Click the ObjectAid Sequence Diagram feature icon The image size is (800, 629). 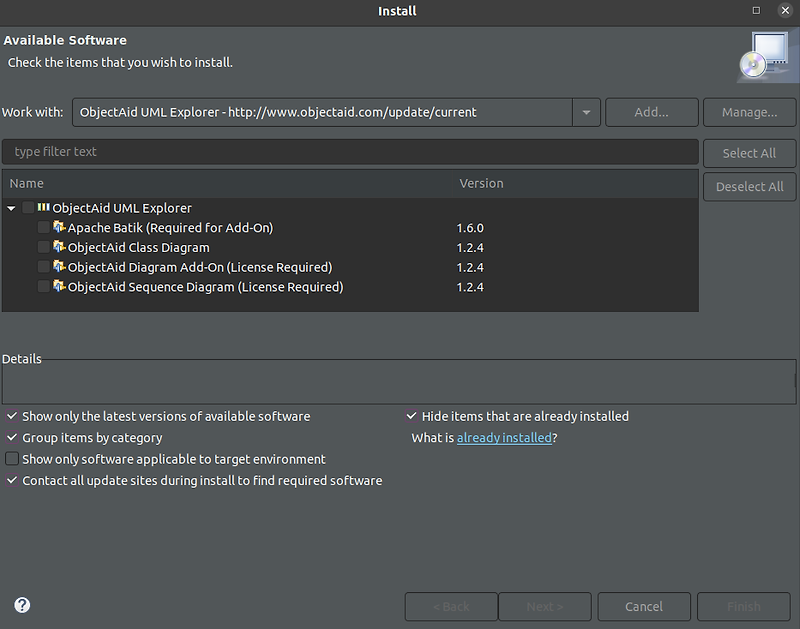59,286
